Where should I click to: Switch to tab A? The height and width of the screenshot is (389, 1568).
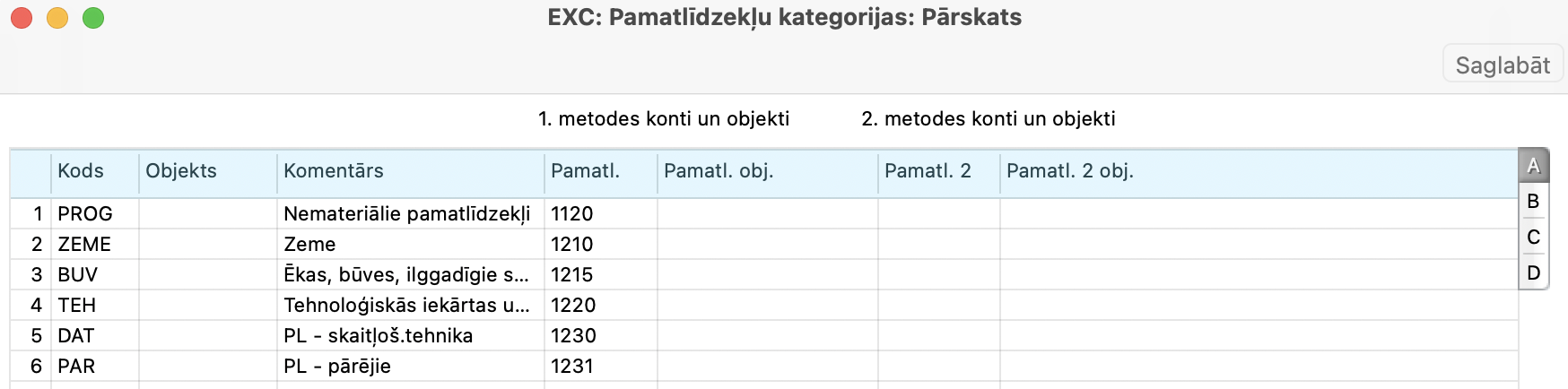click(x=1533, y=166)
